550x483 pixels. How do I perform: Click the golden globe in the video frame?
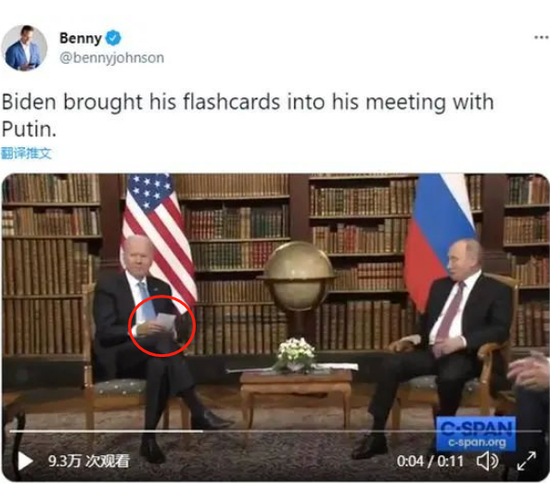[298, 276]
